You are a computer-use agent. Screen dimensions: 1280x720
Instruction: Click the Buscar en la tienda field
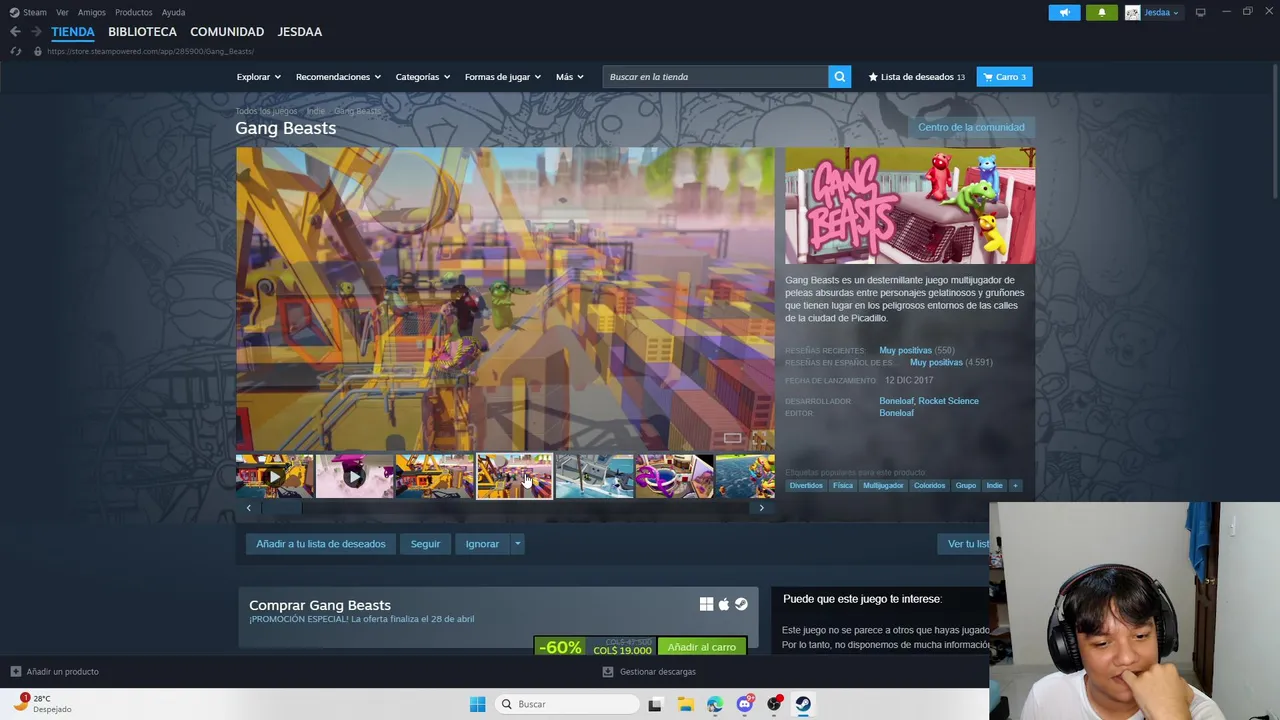715,77
